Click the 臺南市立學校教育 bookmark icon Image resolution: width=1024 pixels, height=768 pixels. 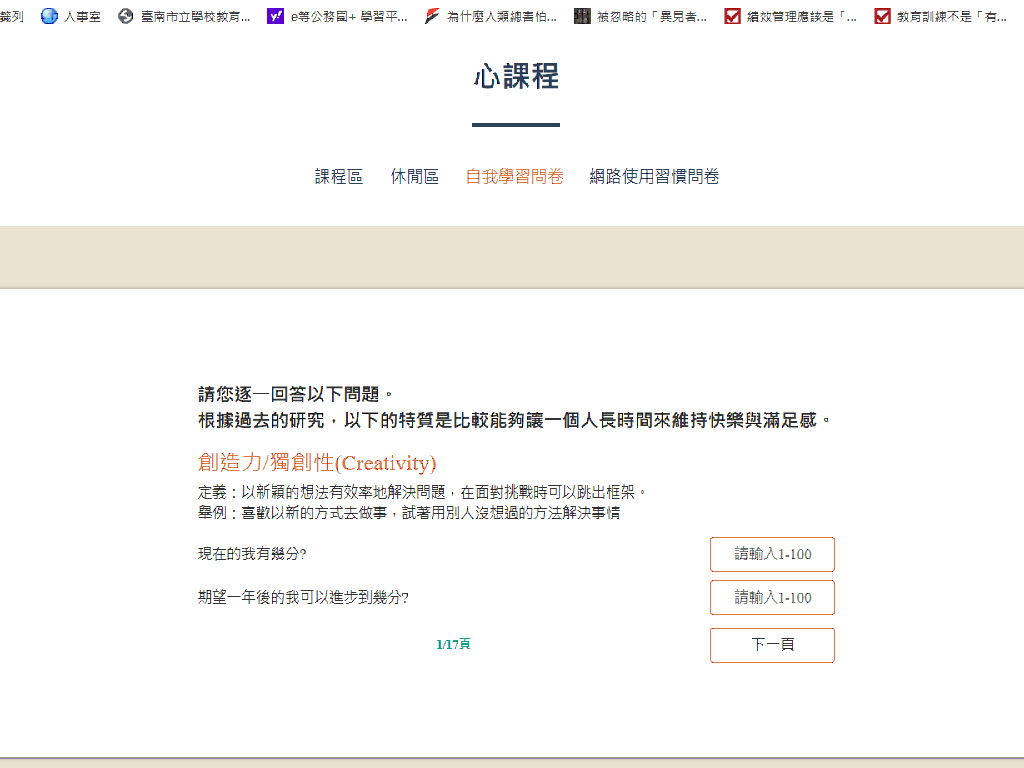tap(125, 16)
